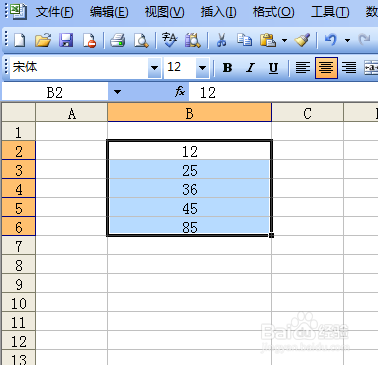Click cell containing 85
378x365 pixels.
[190, 226]
